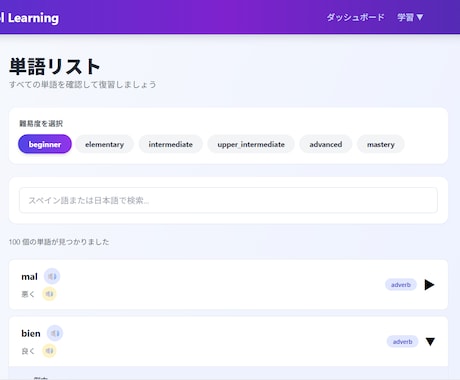Expand the mal word card
Viewport: 460px width, 380px height.
[429, 285]
